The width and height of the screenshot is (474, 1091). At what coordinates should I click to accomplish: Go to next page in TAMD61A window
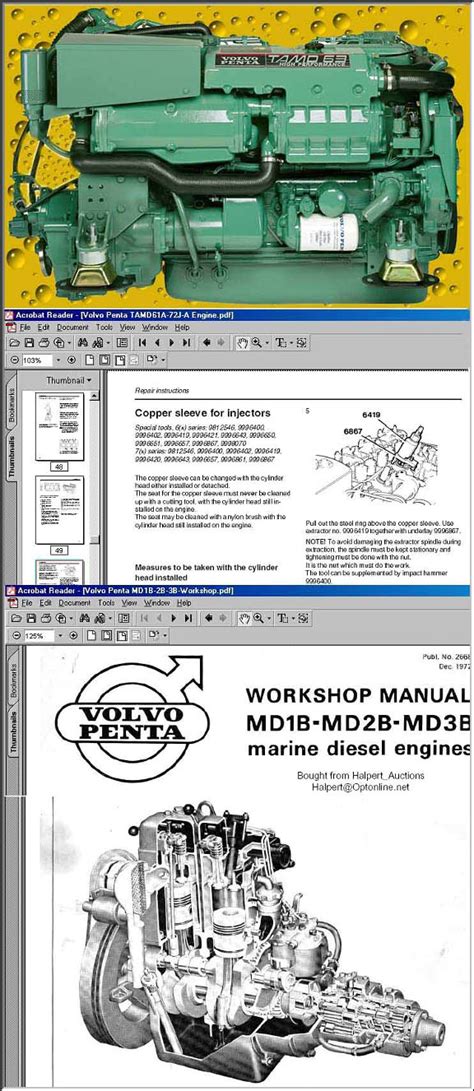point(171,342)
